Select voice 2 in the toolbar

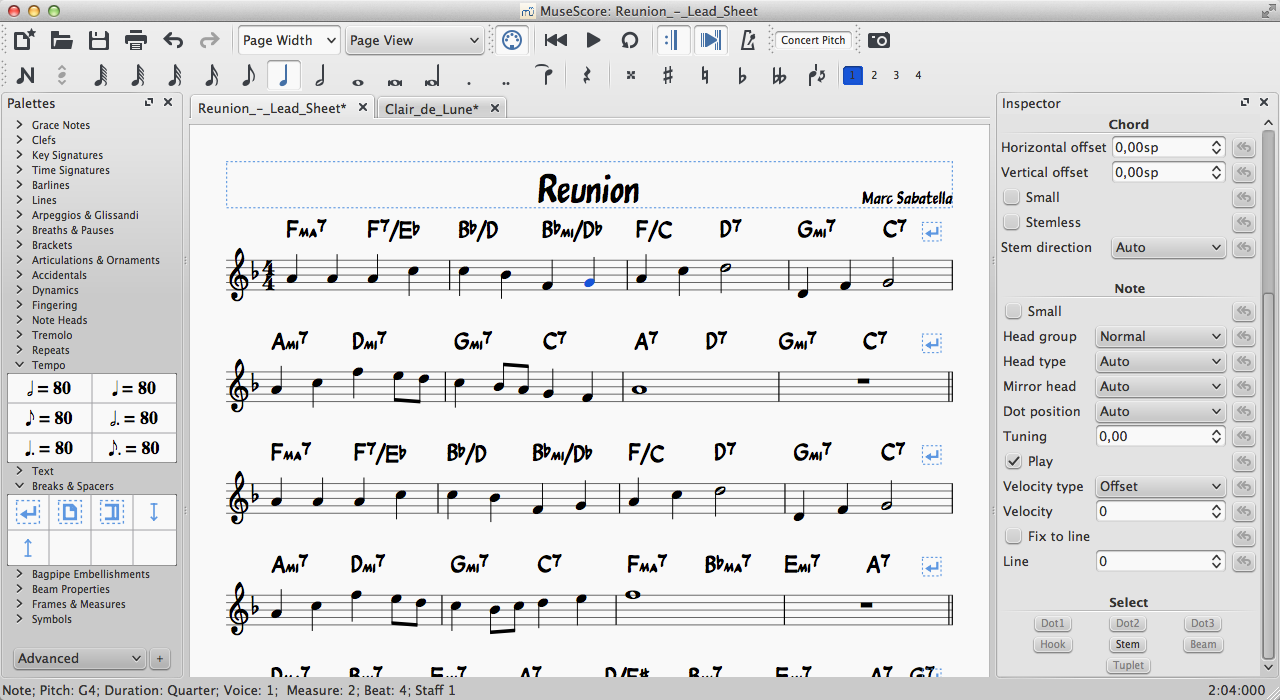coord(874,75)
